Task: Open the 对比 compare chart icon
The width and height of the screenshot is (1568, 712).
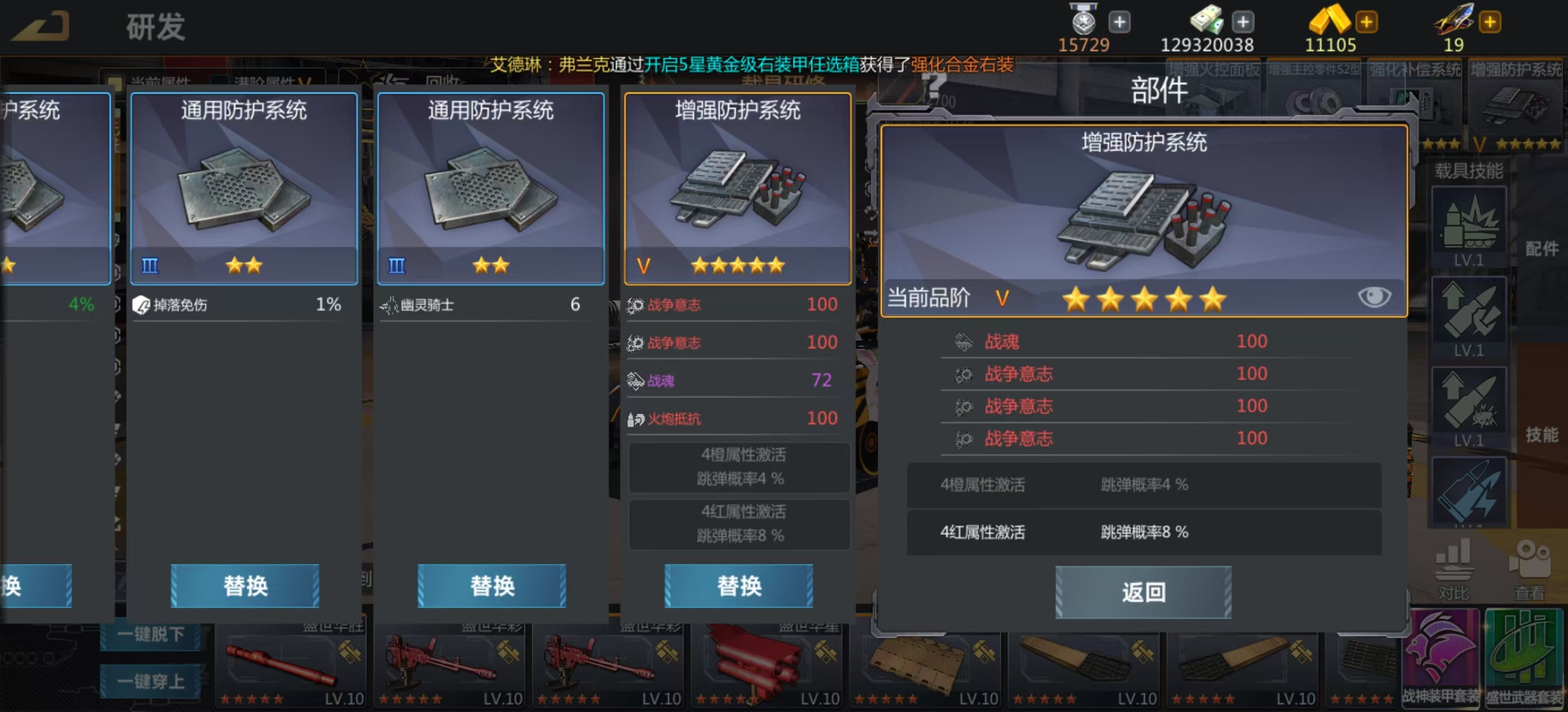Action: pyautogui.click(x=1454, y=570)
